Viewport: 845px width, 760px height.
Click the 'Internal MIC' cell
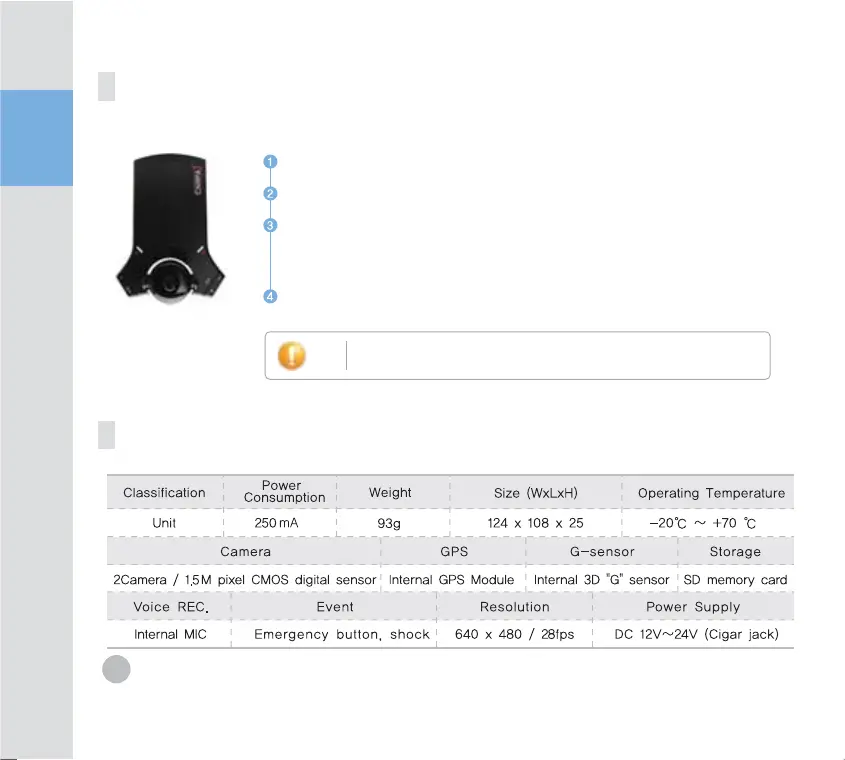point(170,634)
